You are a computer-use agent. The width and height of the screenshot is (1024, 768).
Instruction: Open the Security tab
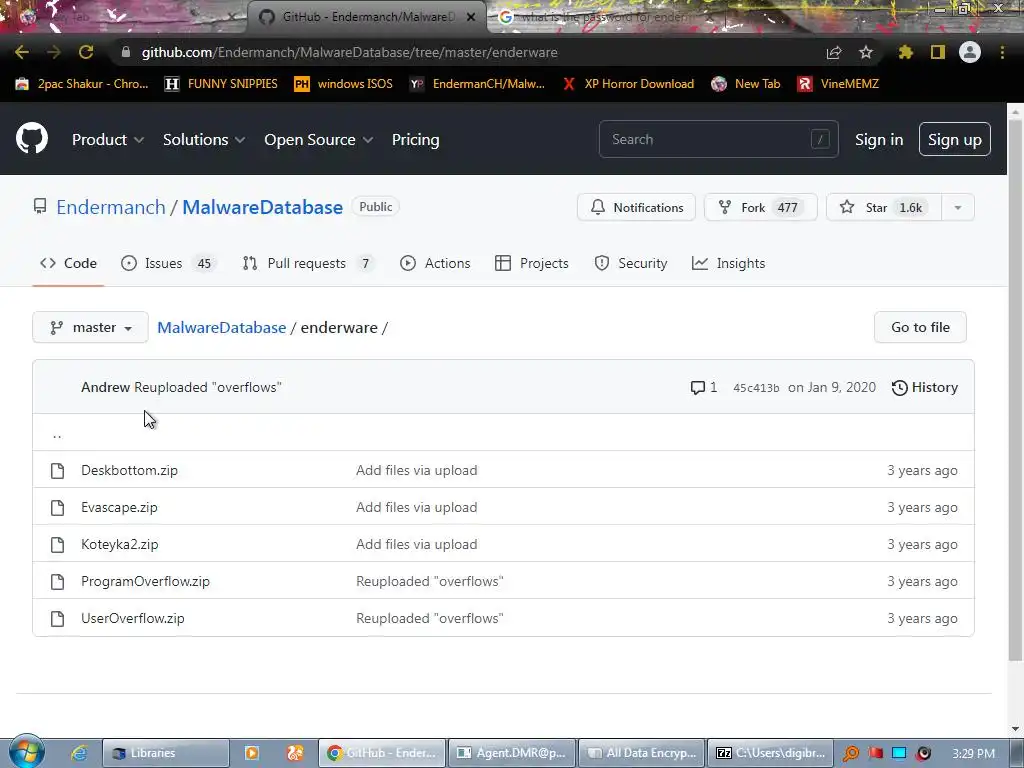[x=630, y=263]
